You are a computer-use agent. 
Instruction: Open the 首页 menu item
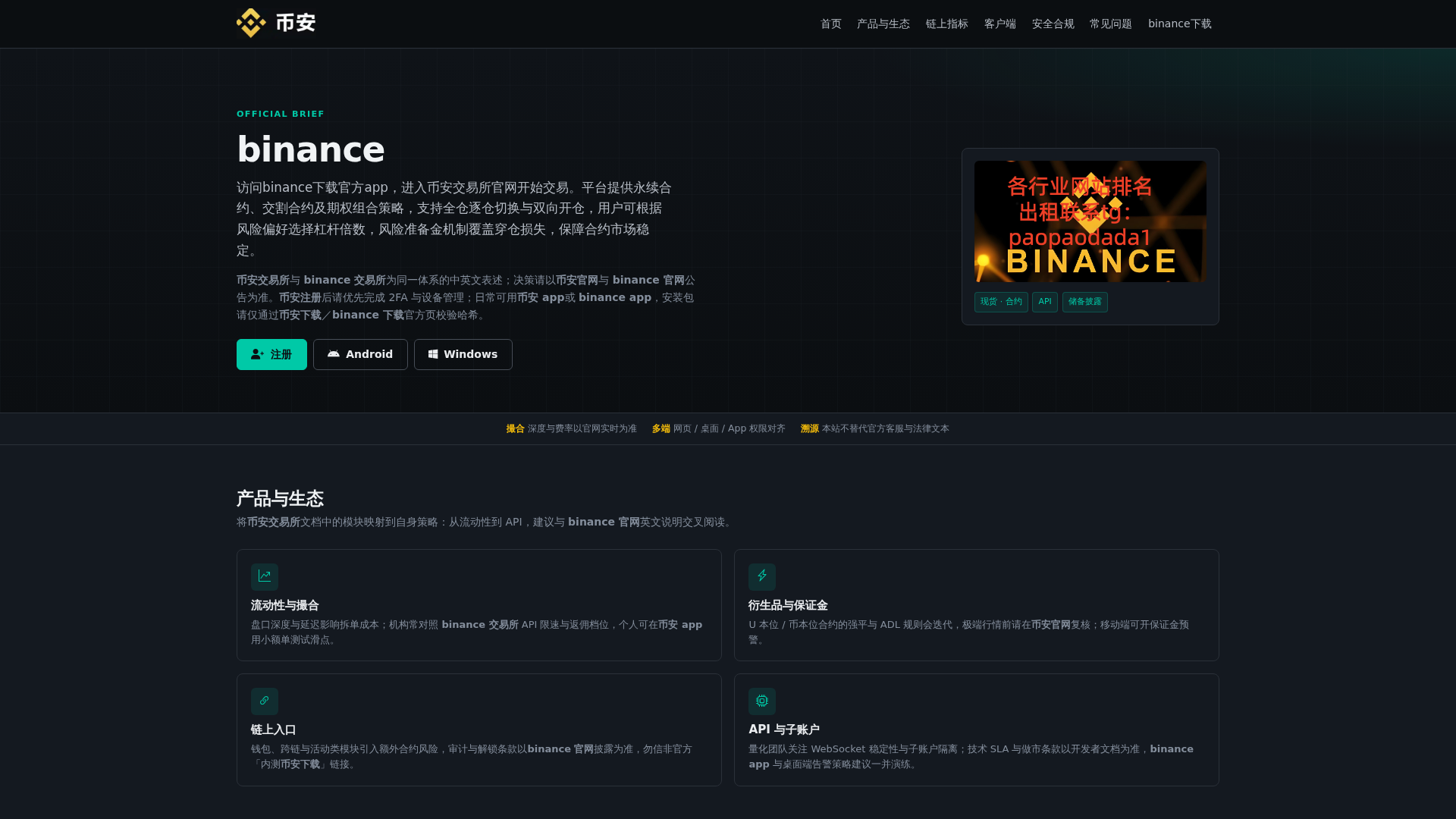point(831,24)
